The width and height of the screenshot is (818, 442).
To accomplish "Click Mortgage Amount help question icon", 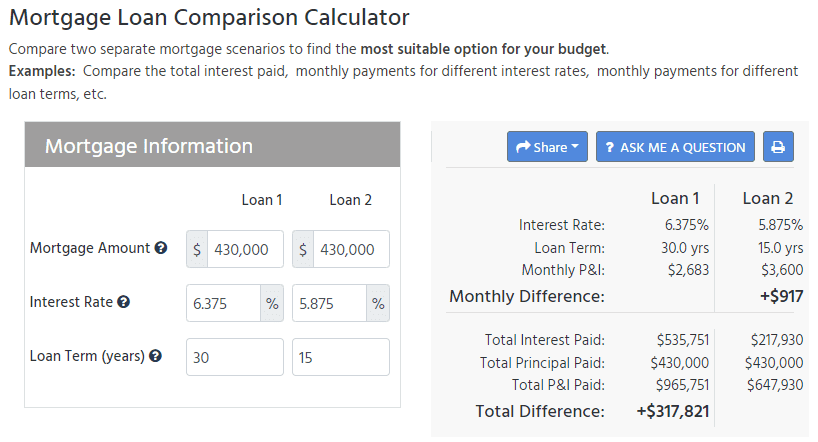I will [161, 248].
